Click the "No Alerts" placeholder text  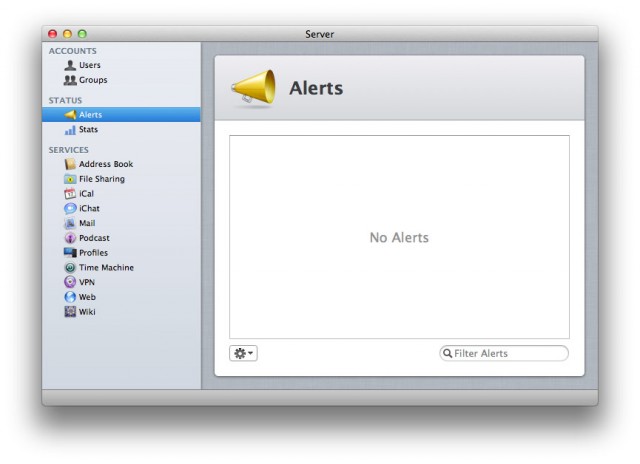click(399, 238)
